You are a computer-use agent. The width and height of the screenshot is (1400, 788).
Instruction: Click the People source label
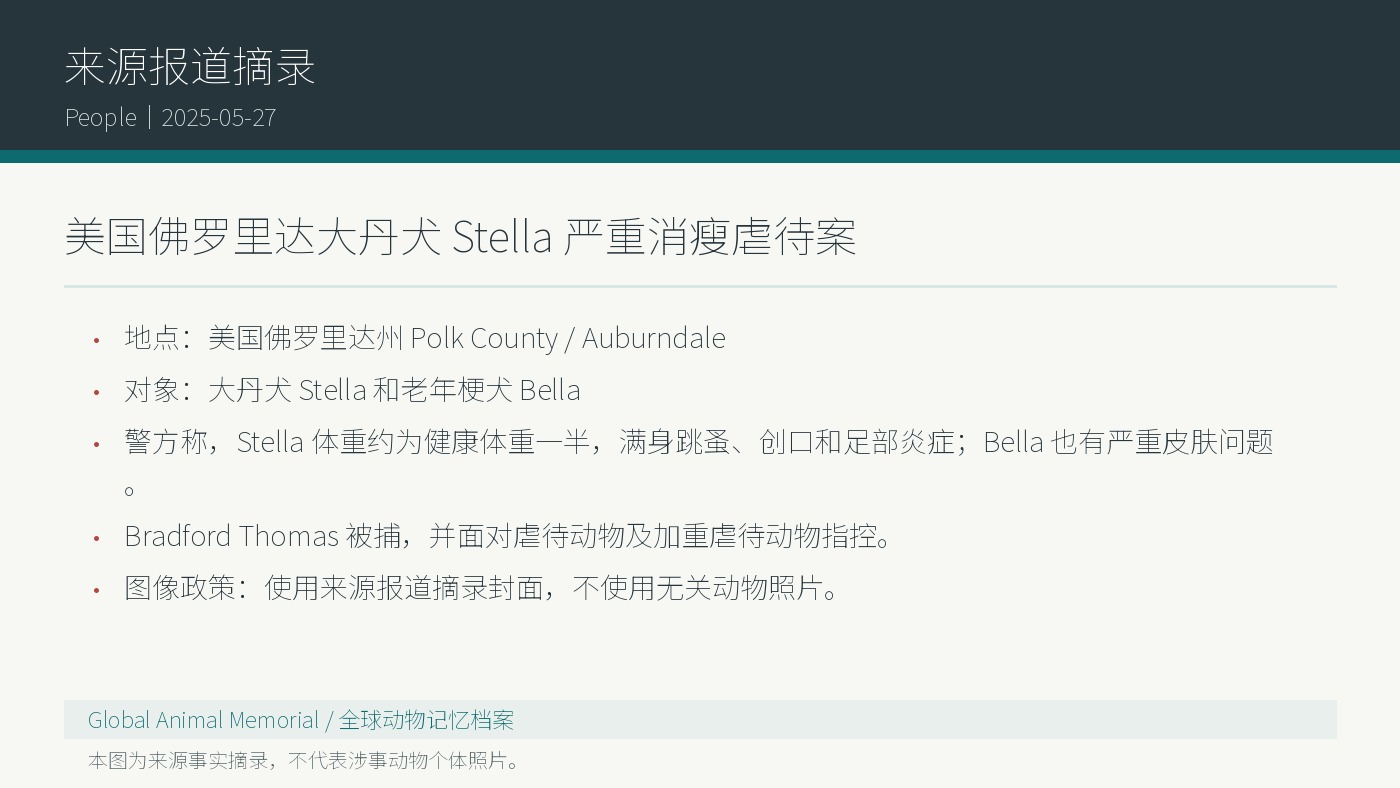(x=101, y=118)
